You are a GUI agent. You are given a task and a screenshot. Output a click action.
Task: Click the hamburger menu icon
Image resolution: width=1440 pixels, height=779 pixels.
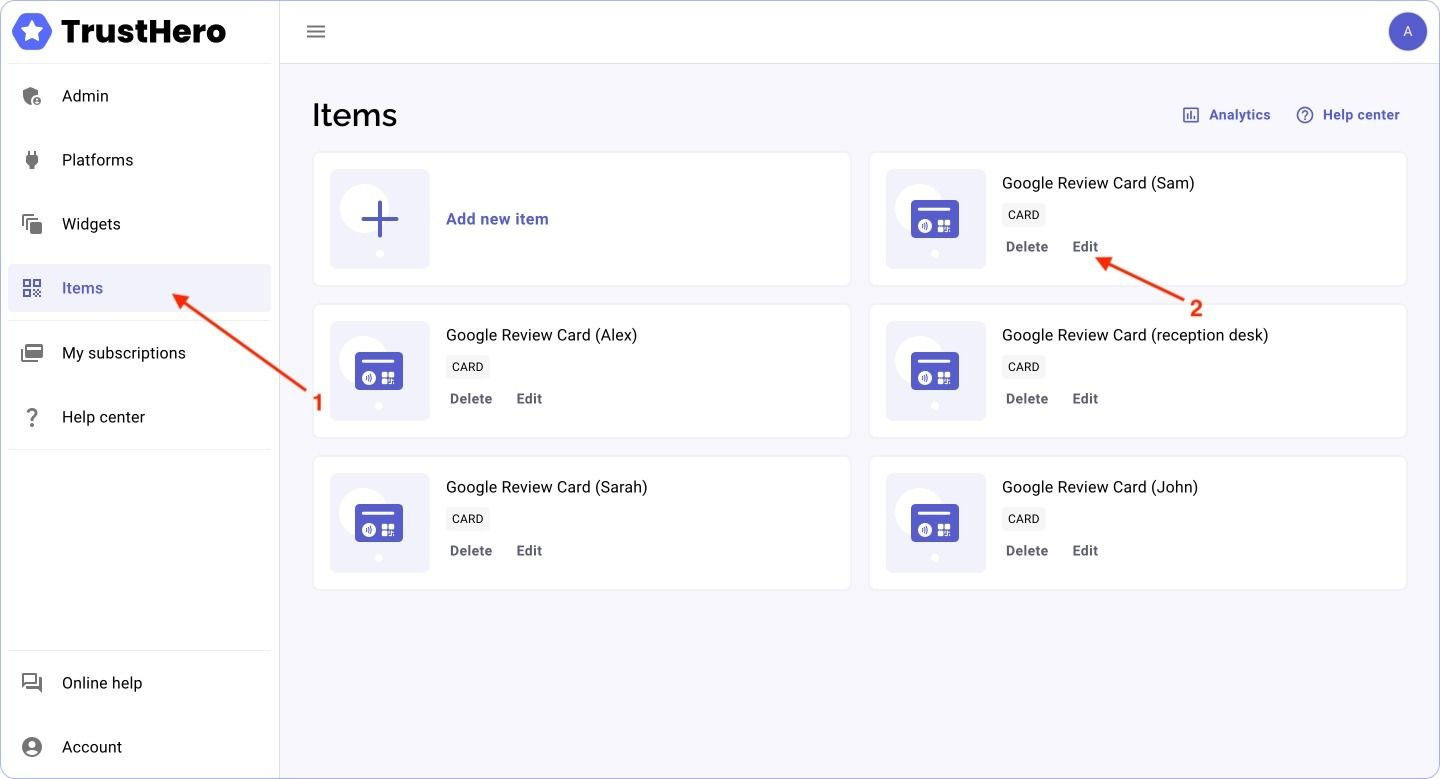(316, 31)
